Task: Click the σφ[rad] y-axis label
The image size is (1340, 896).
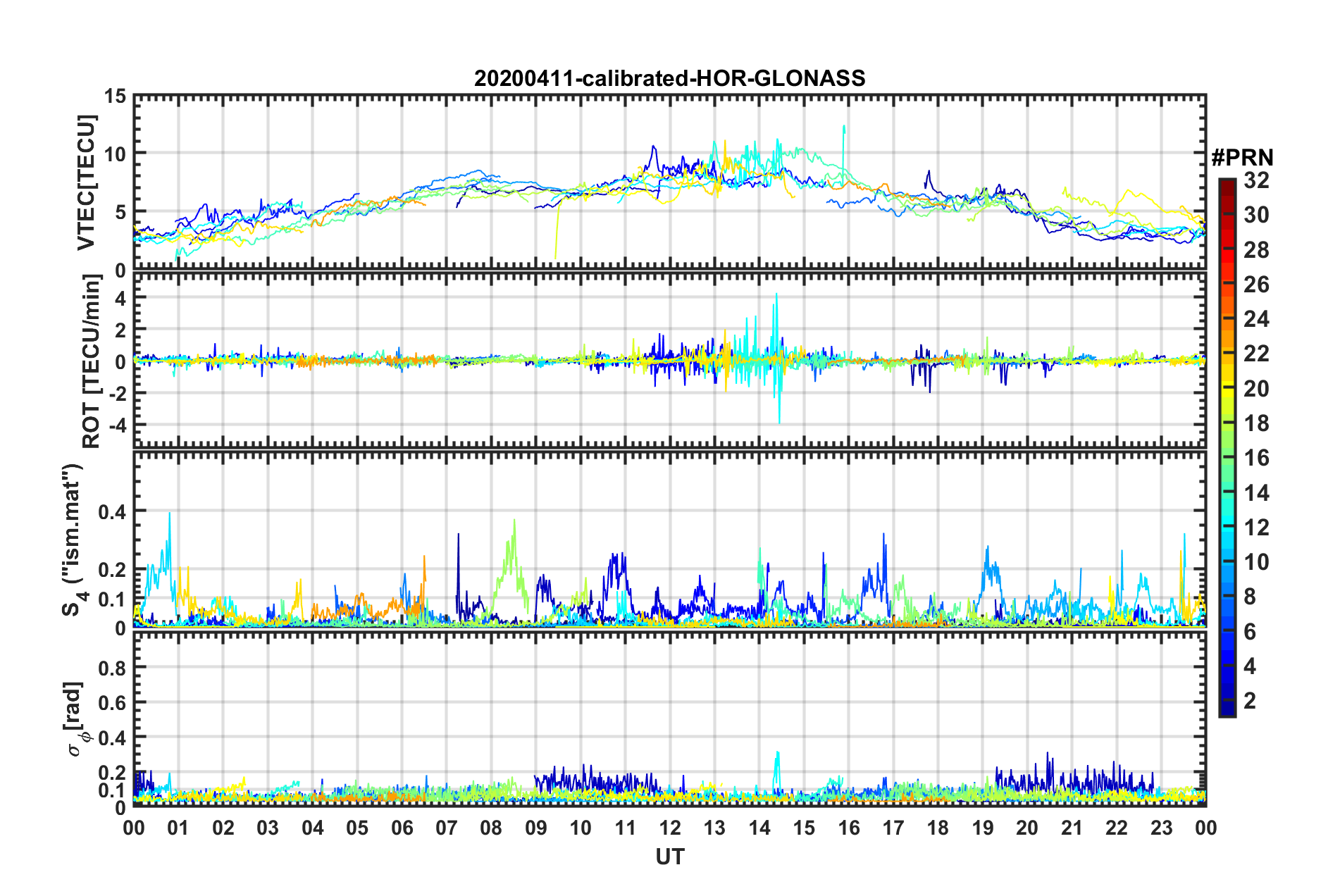Action: pos(74,719)
